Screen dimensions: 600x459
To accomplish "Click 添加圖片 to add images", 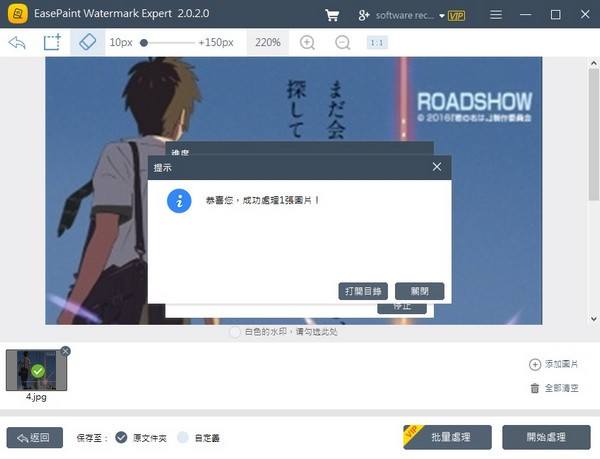I will pyautogui.click(x=554, y=365).
